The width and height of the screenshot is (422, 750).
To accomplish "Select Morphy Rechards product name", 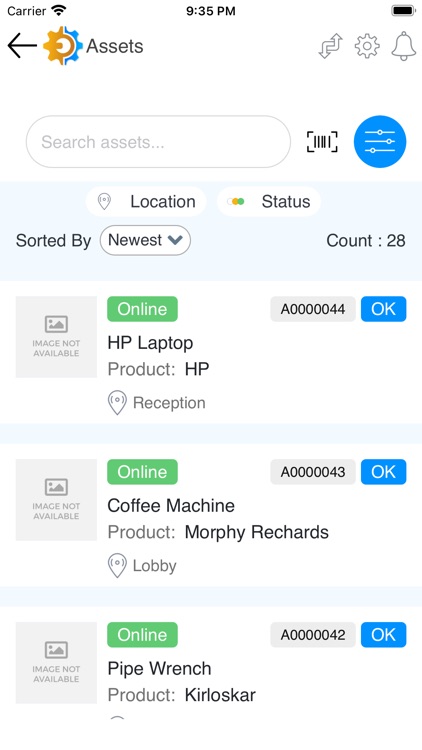I will coord(257,532).
